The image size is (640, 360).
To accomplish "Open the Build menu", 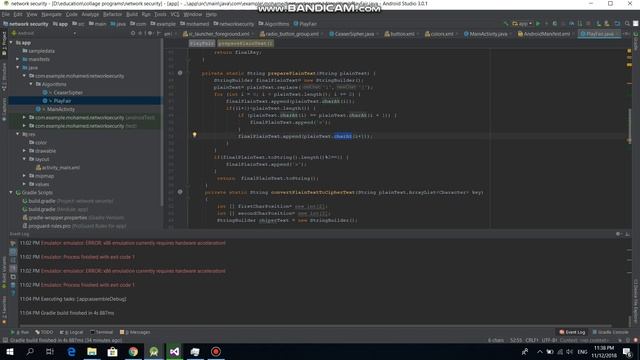I will coord(132,14).
